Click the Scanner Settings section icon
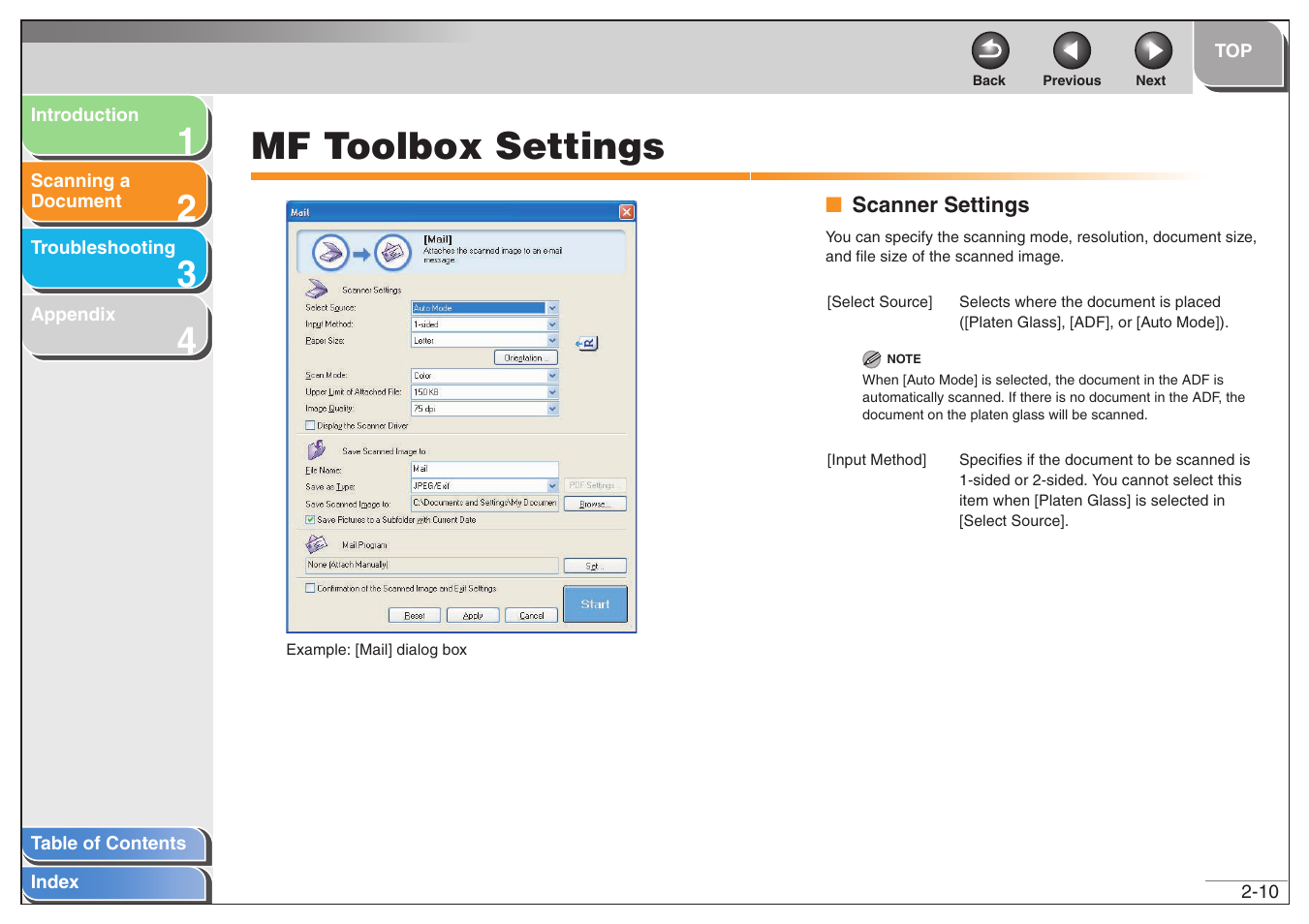Image resolution: width=1309 pixels, height=924 pixels. click(x=317, y=289)
